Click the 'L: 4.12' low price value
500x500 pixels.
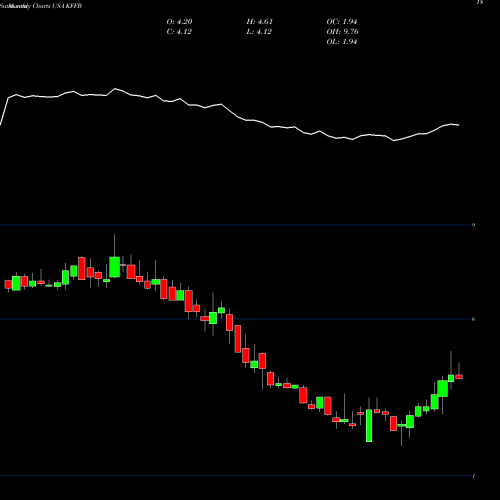click(x=259, y=32)
